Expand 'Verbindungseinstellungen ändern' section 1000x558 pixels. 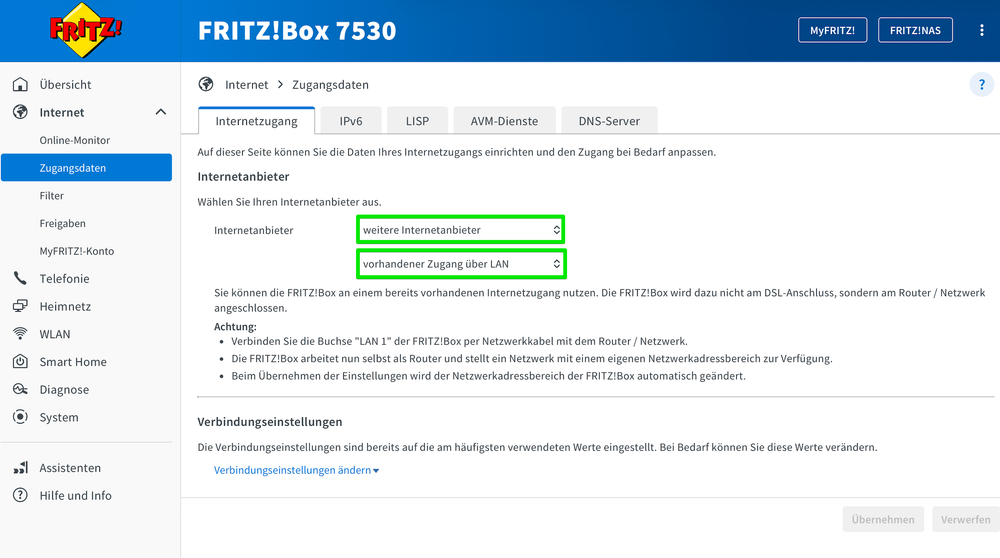pos(296,470)
